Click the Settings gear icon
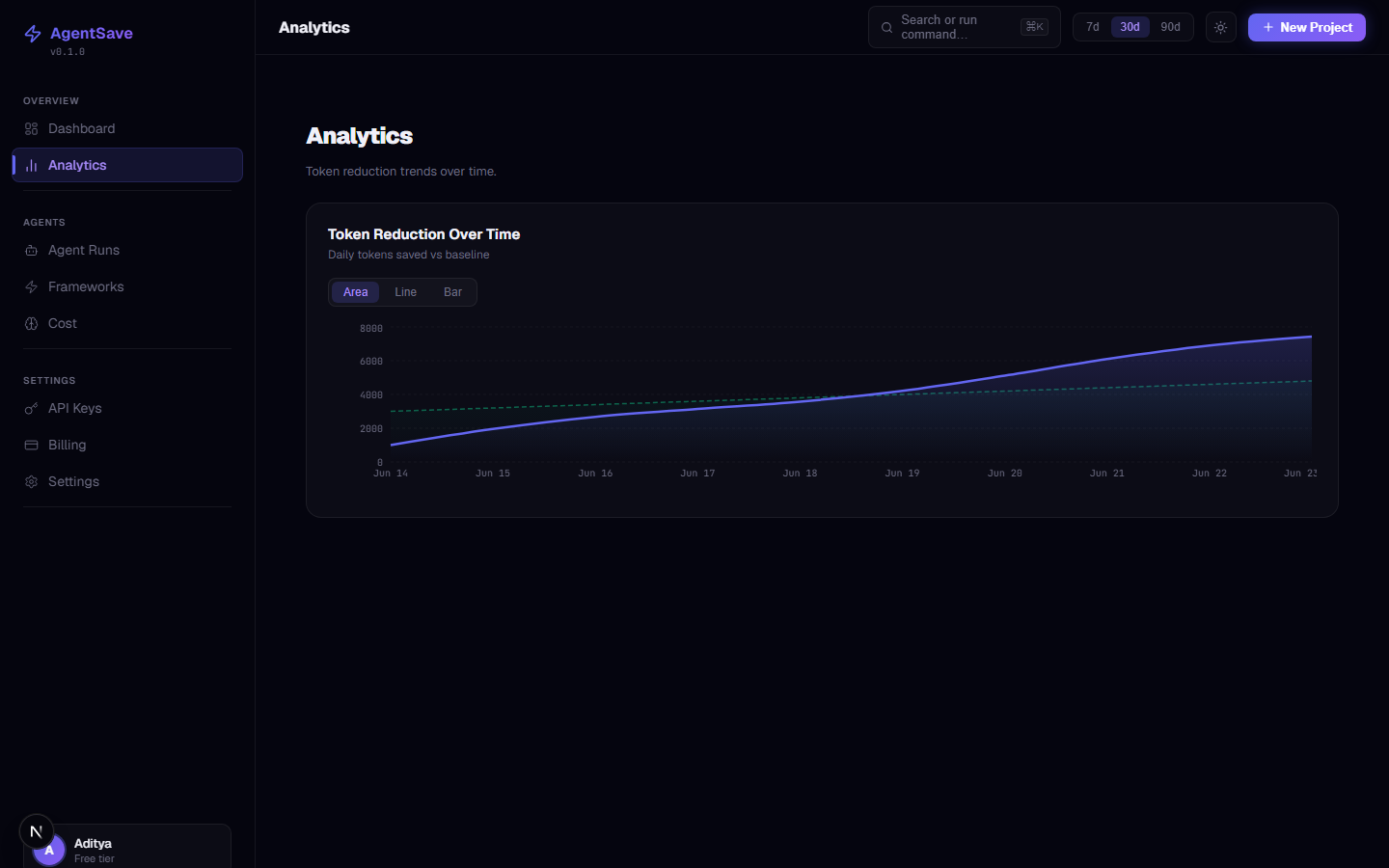This screenshot has height=868, width=1389. (x=31, y=481)
